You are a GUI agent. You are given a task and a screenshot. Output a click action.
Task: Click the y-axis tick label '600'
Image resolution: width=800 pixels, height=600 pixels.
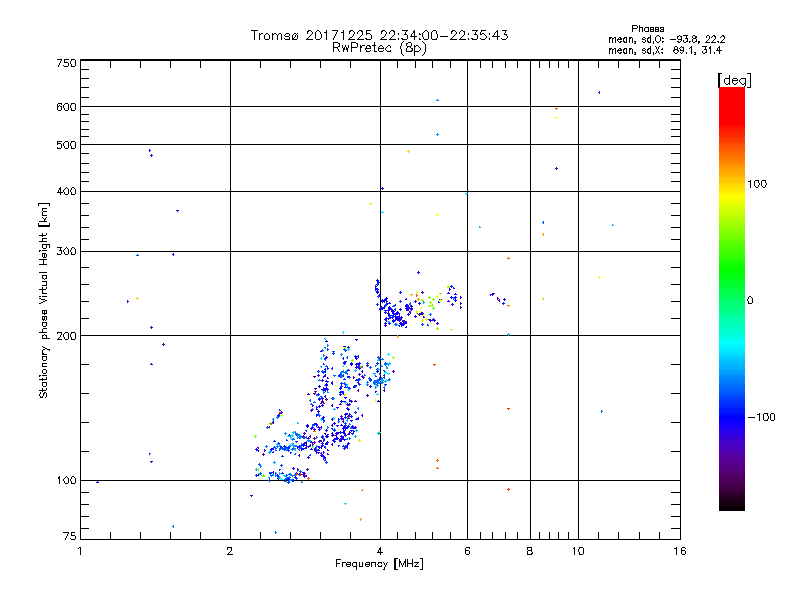[66, 107]
